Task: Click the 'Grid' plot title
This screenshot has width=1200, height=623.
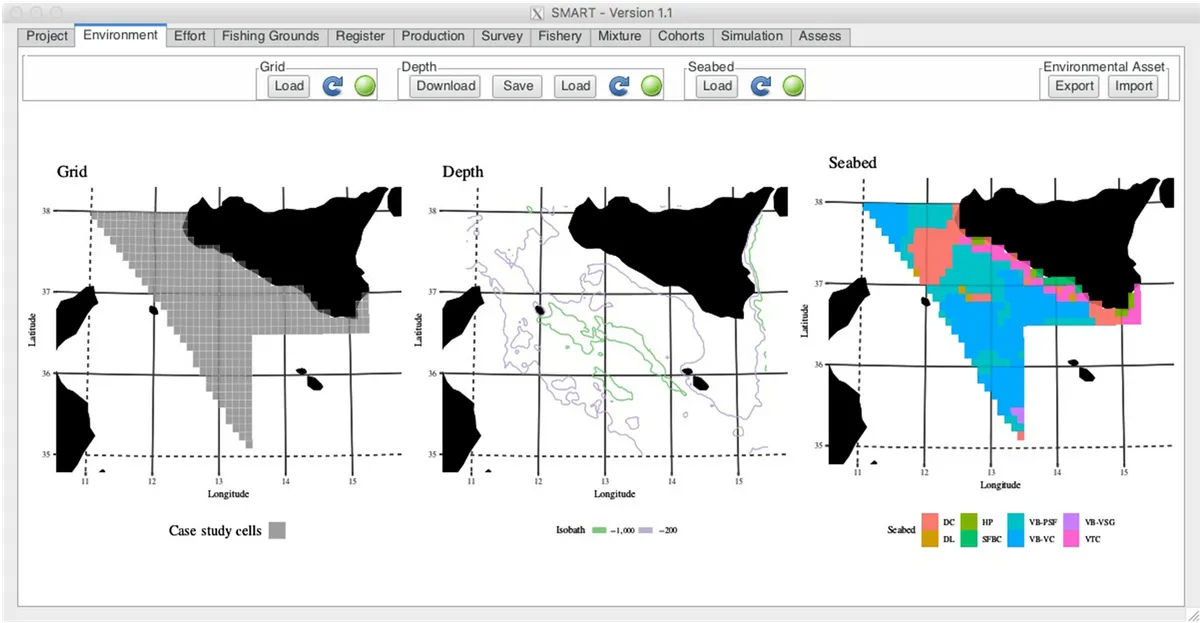Action: coord(72,172)
